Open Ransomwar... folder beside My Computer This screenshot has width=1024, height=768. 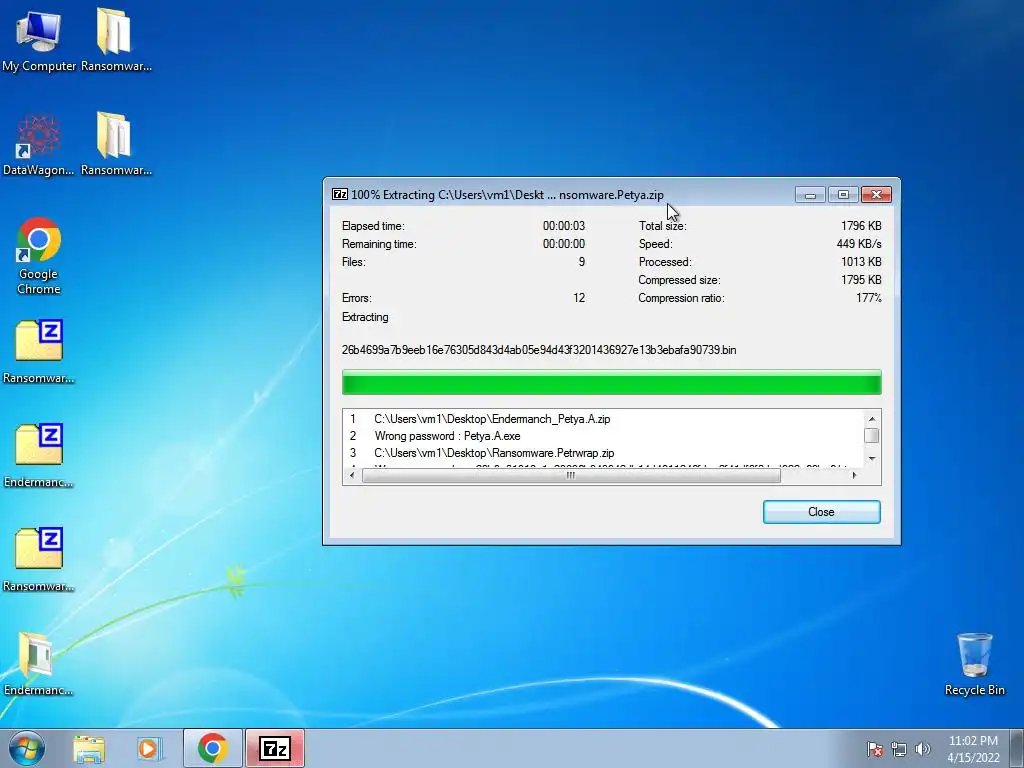pyautogui.click(x=116, y=40)
